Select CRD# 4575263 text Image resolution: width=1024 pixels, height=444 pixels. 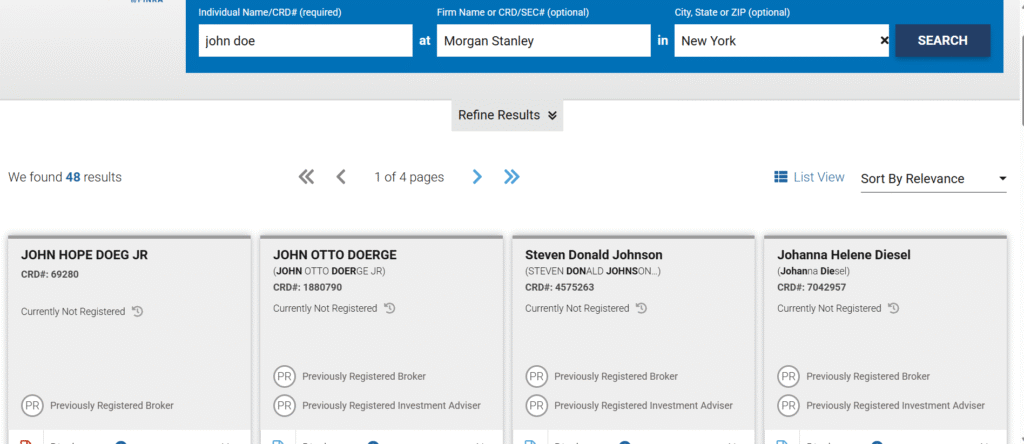pos(560,287)
